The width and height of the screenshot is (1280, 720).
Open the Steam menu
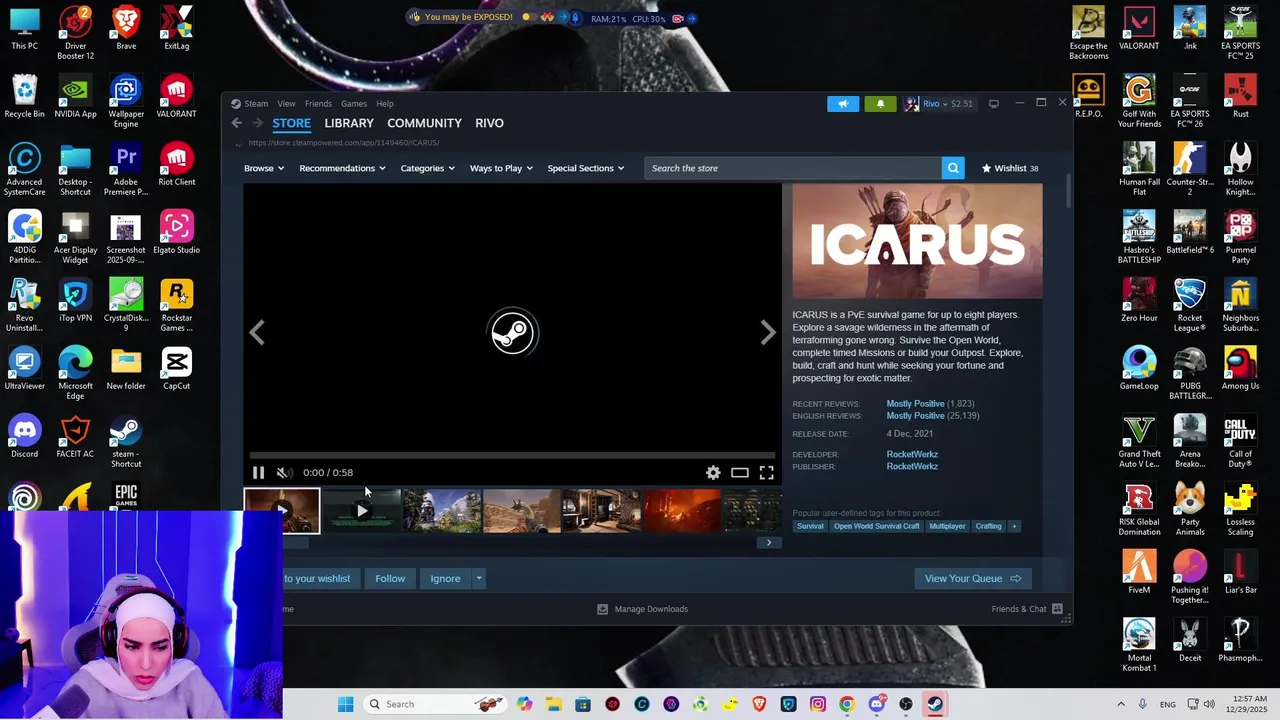pos(256,104)
